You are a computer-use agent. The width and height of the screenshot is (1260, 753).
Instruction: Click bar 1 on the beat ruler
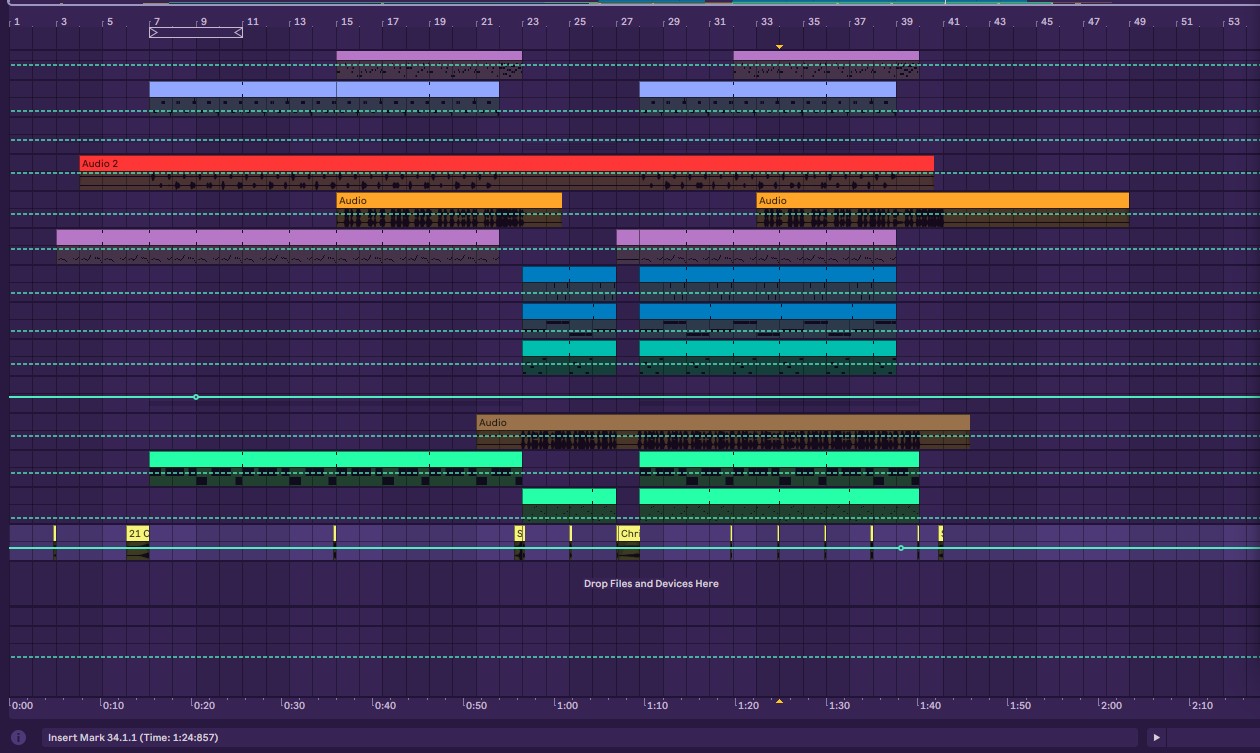[16, 21]
